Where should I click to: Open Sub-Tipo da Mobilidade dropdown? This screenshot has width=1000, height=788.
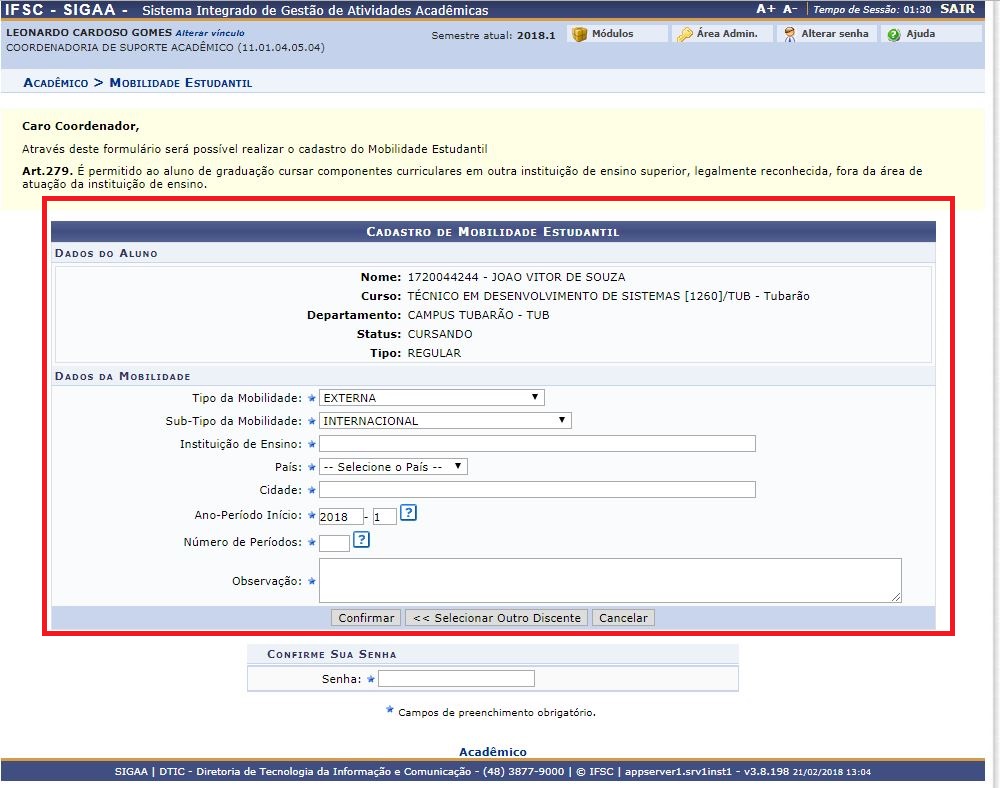(445, 421)
